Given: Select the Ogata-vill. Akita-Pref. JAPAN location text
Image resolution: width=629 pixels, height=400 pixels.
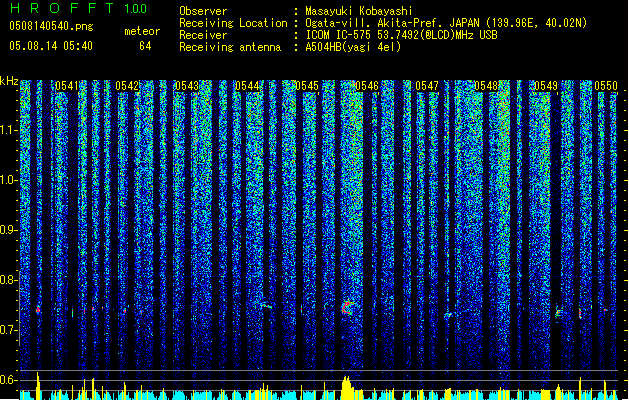Looking at the screenshot, I should [x=446, y=23].
